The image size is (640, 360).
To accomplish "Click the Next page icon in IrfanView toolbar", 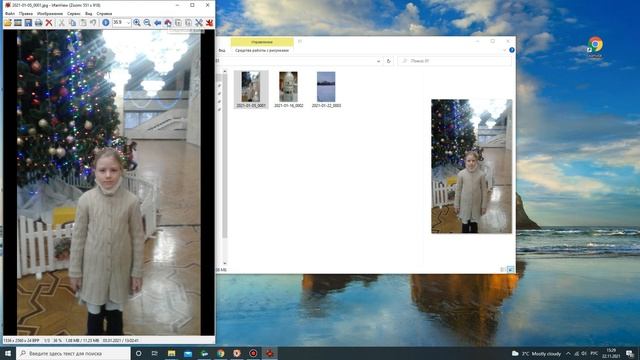I will (188, 22).
